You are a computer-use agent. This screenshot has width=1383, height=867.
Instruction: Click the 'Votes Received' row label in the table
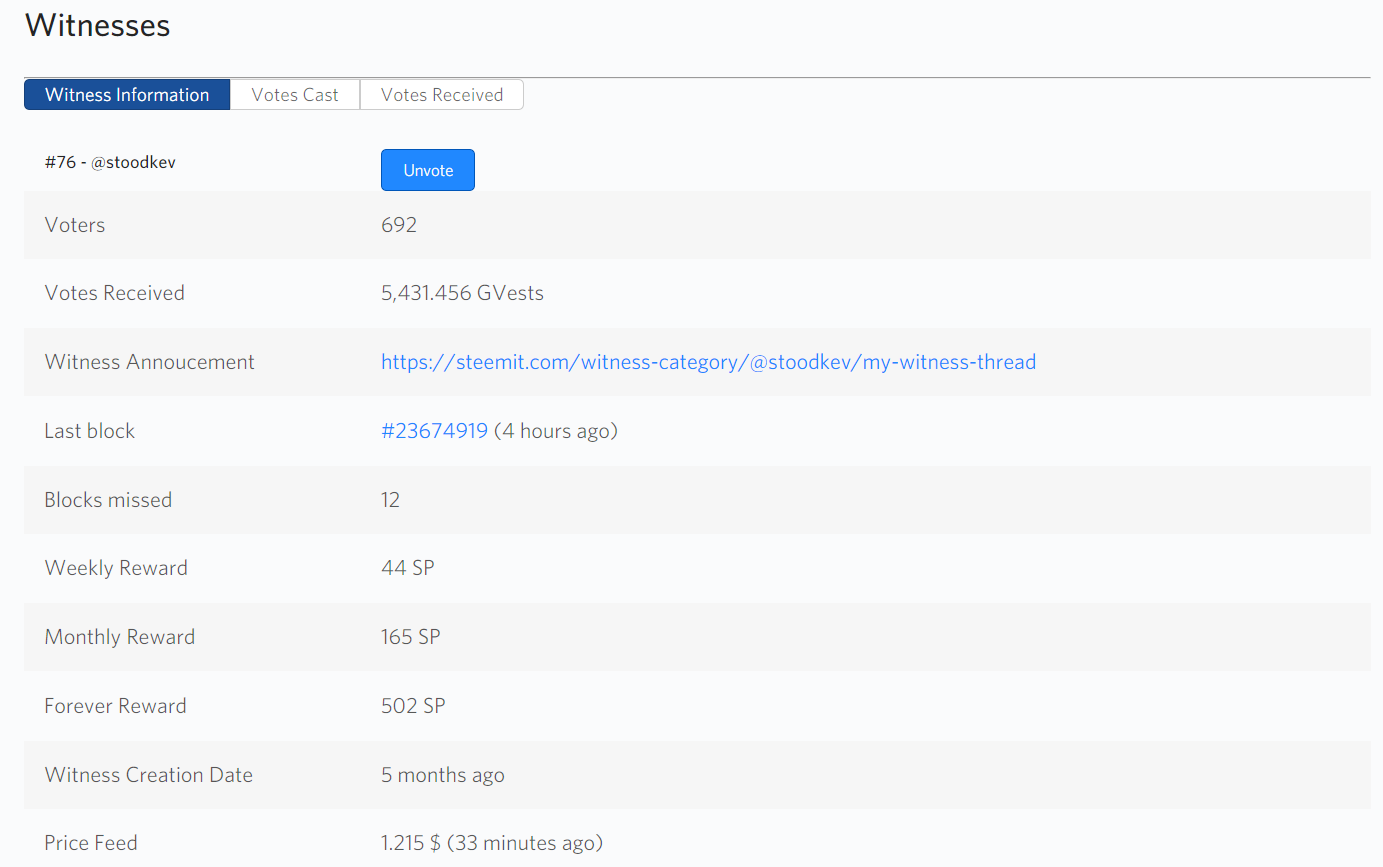(x=115, y=293)
